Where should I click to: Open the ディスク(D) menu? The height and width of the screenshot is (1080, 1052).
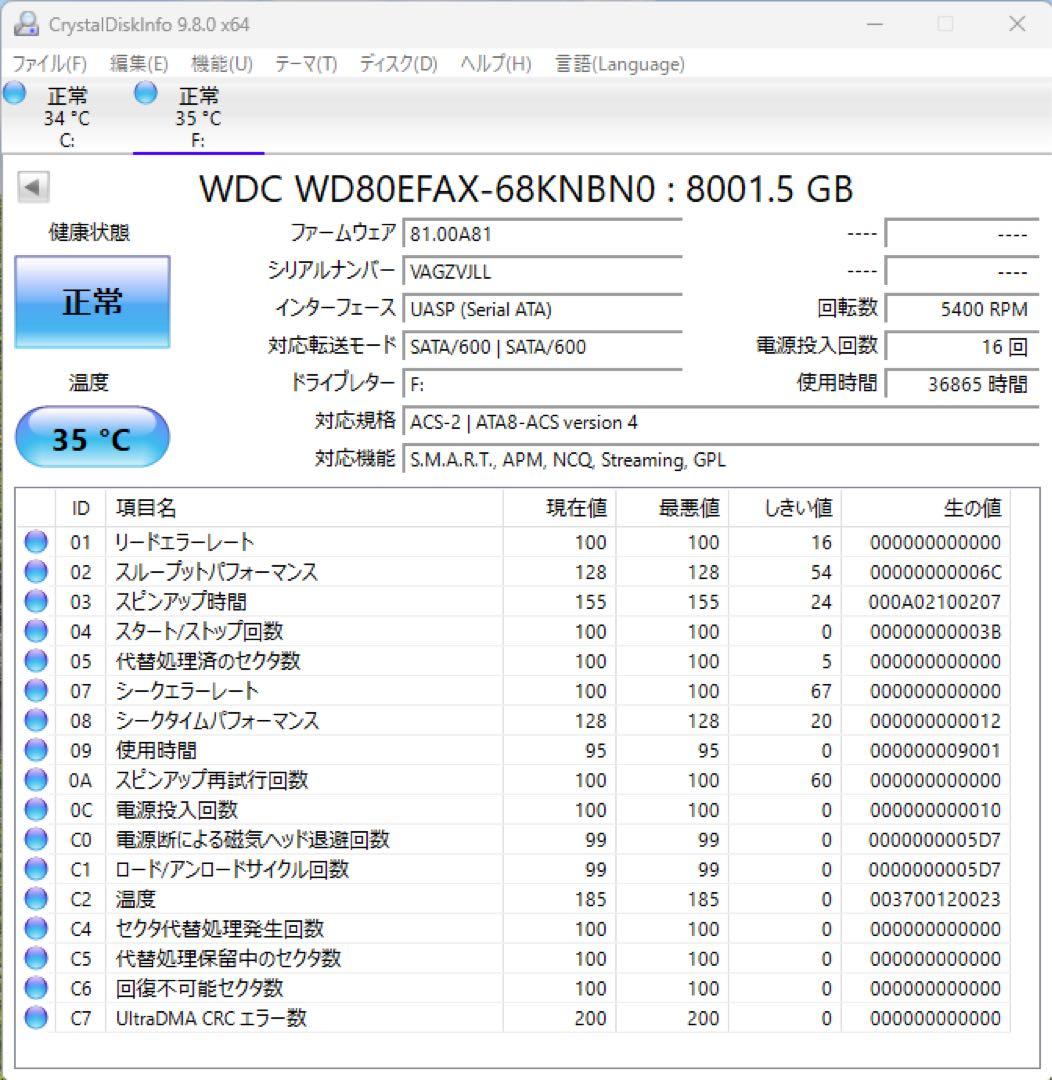click(x=398, y=64)
